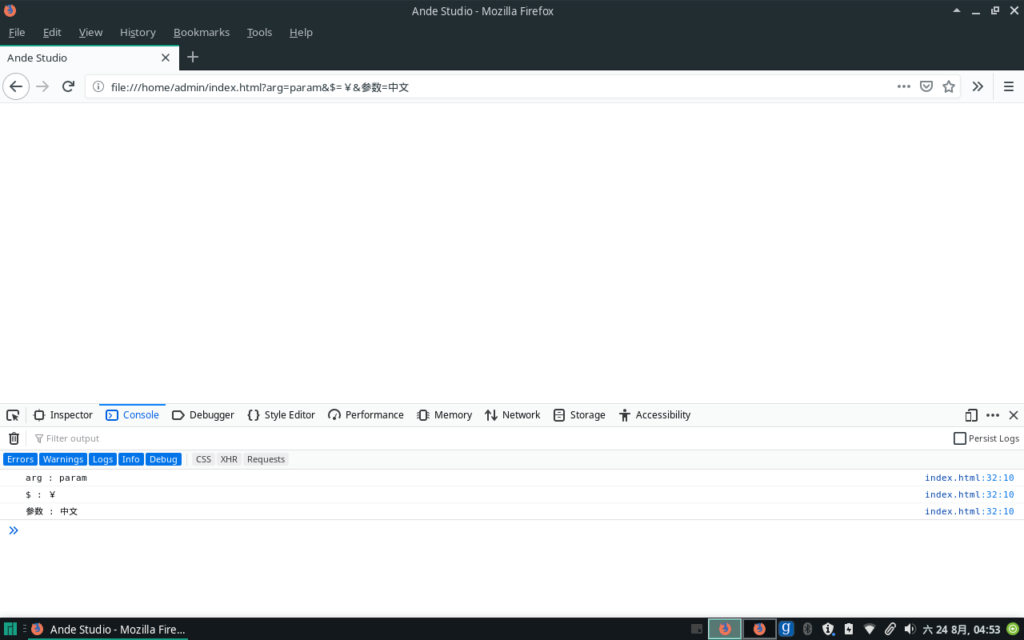Go back using the back arrow button
This screenshot has height=640, width=1024.
point(16,87)
